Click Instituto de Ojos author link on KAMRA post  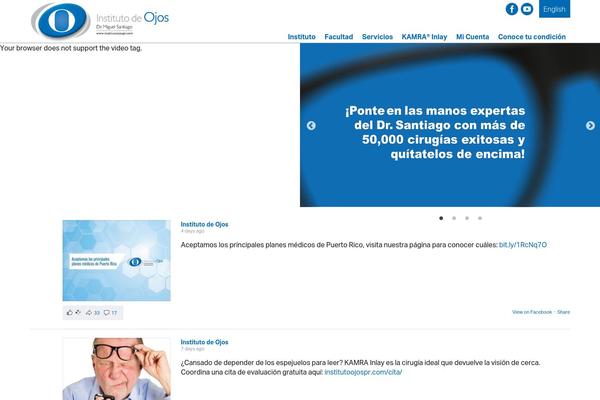click(204, 342)
